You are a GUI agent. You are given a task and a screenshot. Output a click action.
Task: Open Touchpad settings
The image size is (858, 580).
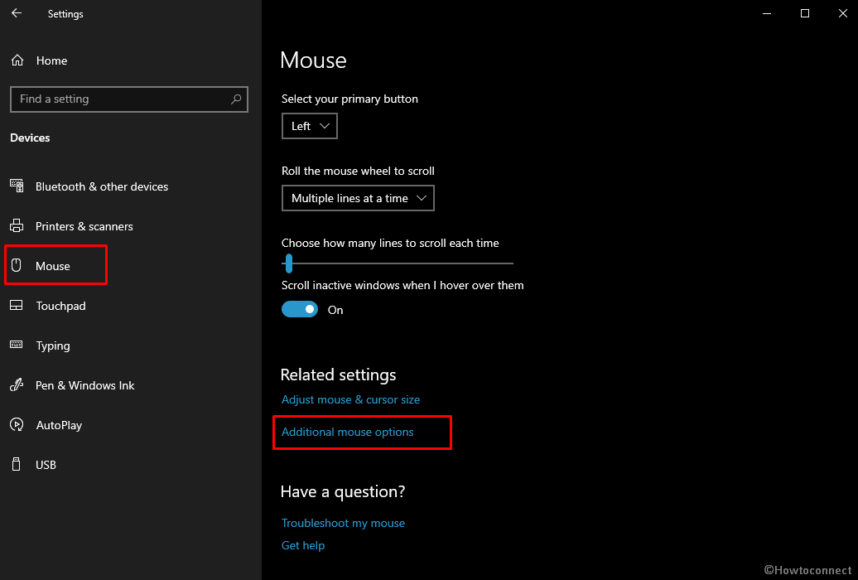63,305
